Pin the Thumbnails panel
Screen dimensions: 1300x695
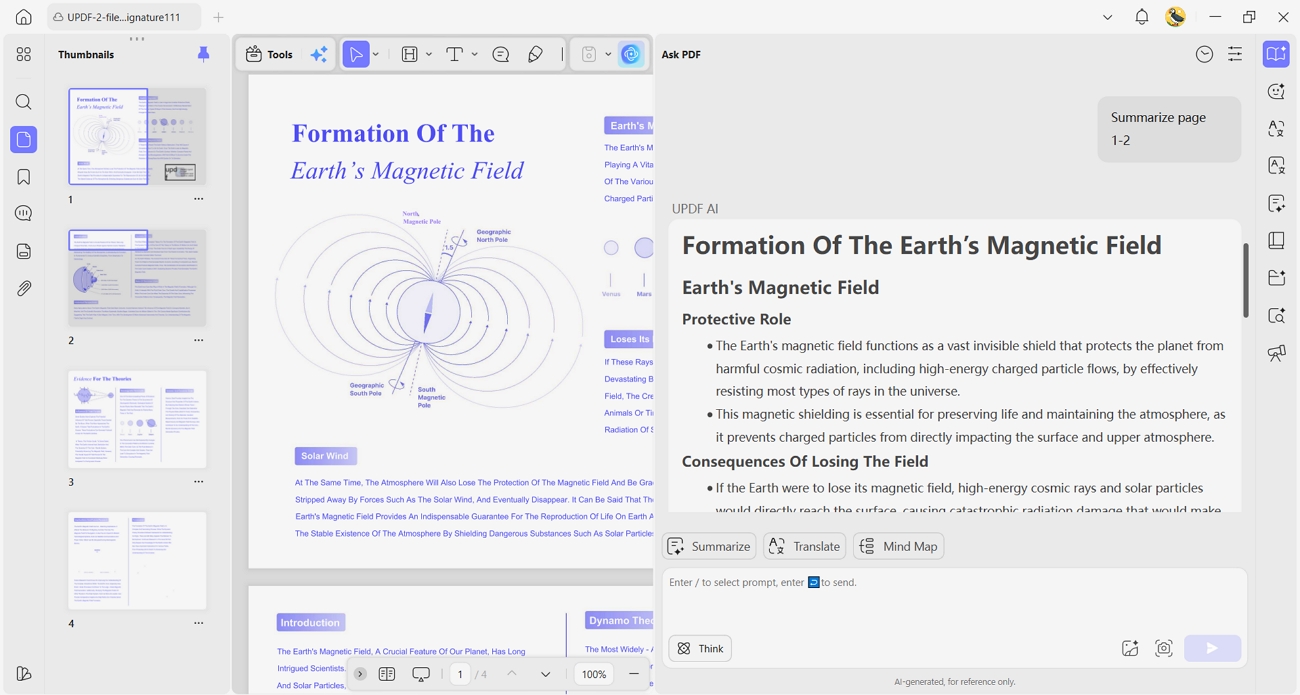pyautogui.click(x=204, y=54)
